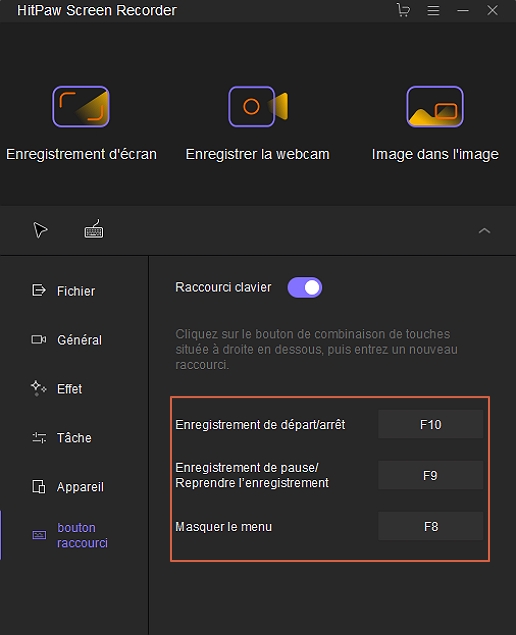Open the hamburger menu in title bar
Viewport: 516px width, 635px height.
(x=433, y=10)
